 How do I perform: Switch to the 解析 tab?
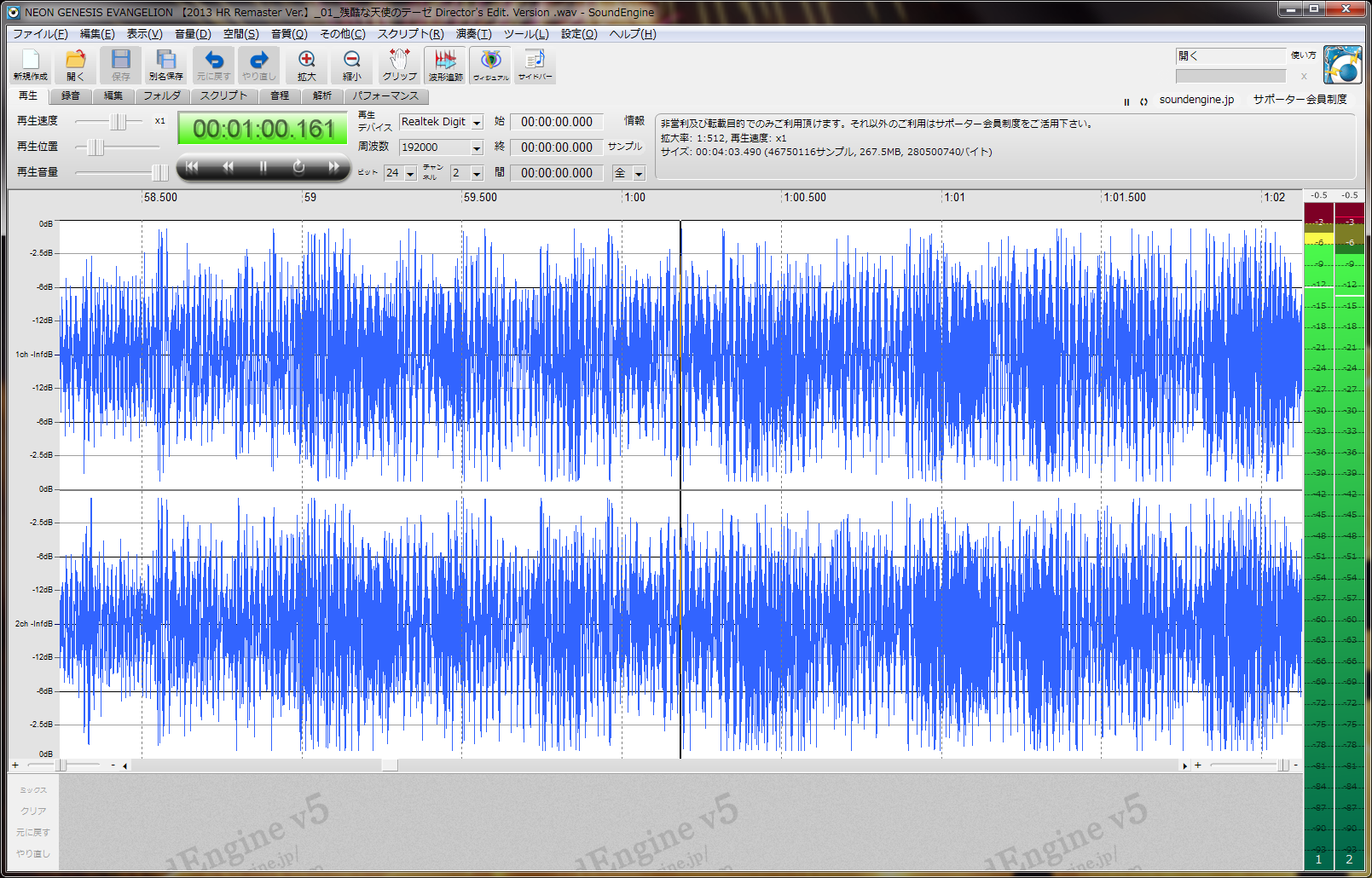[x=322, y=95]
